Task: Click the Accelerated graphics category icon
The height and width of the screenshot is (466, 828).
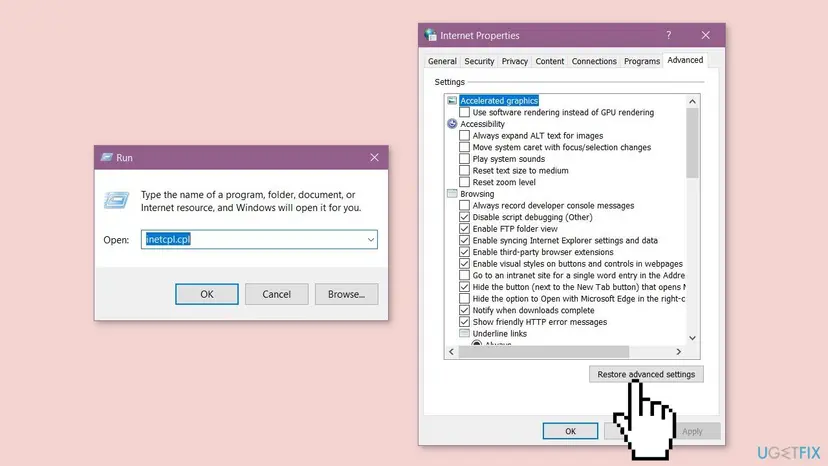Action: pos(452,100)
